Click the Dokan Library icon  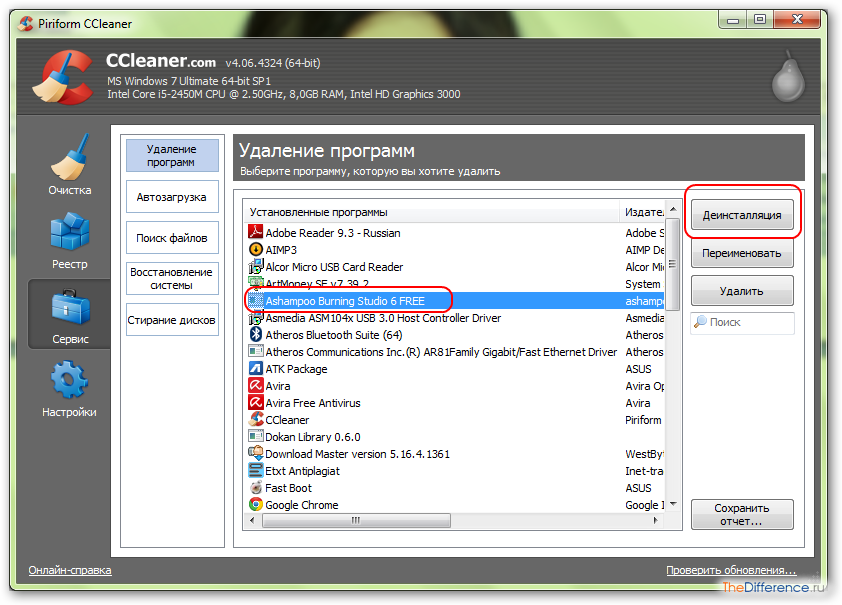coord(255,436)
